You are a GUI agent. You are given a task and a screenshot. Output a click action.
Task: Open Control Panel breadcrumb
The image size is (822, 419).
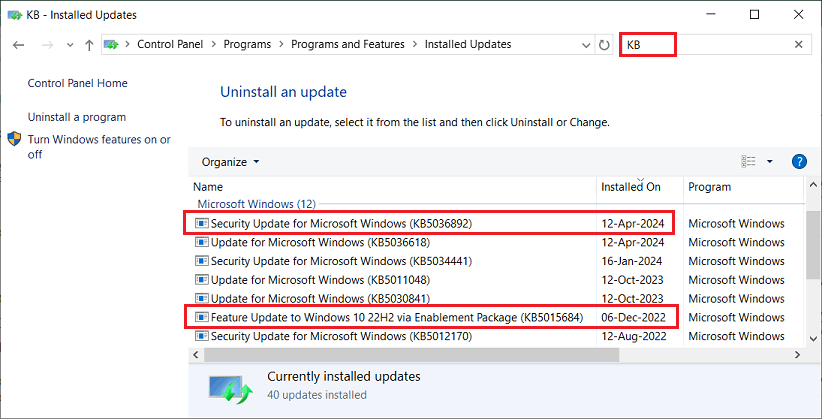[170, 45]
